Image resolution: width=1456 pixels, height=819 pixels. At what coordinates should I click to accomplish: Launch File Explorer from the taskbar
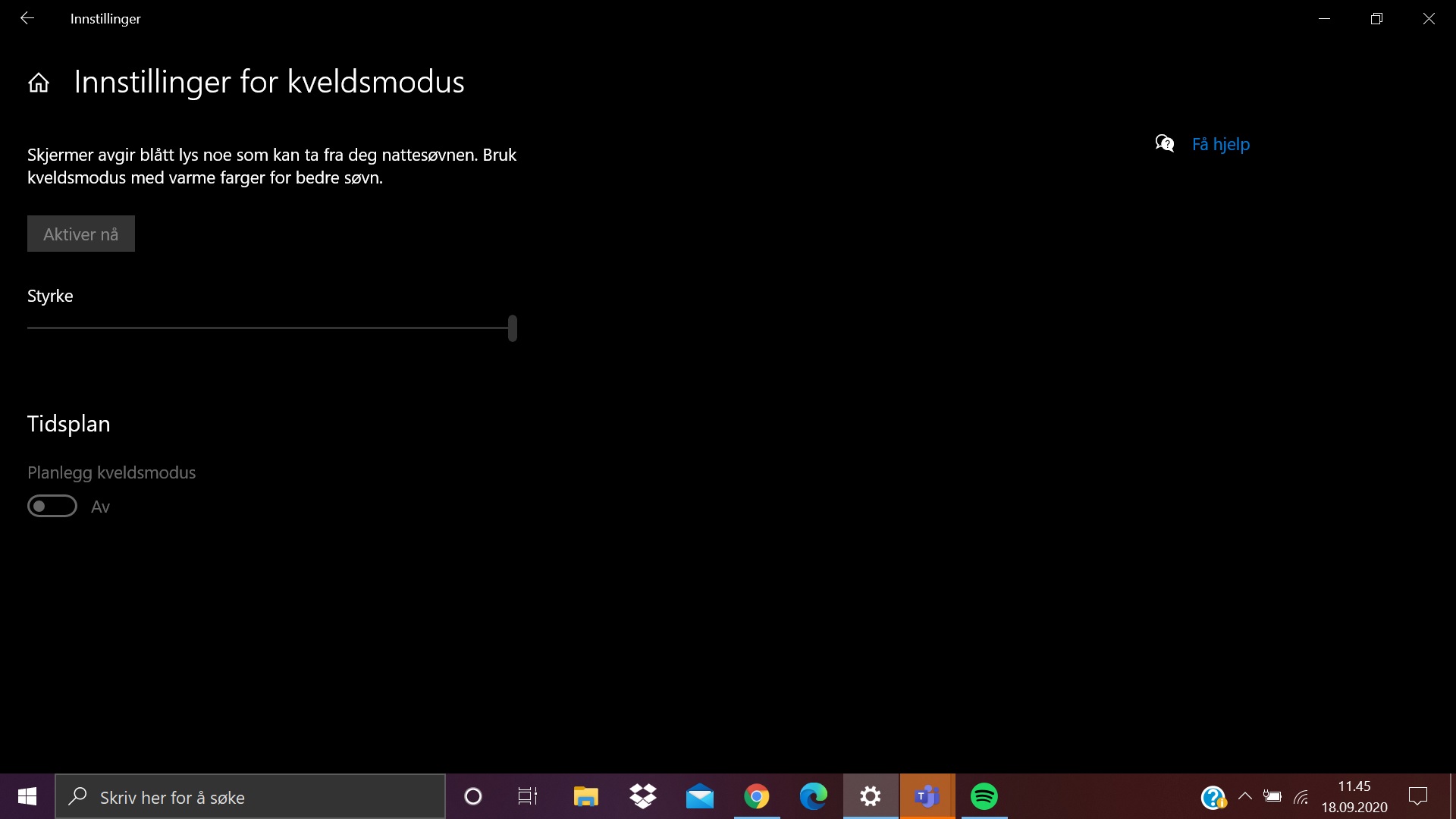585,796
